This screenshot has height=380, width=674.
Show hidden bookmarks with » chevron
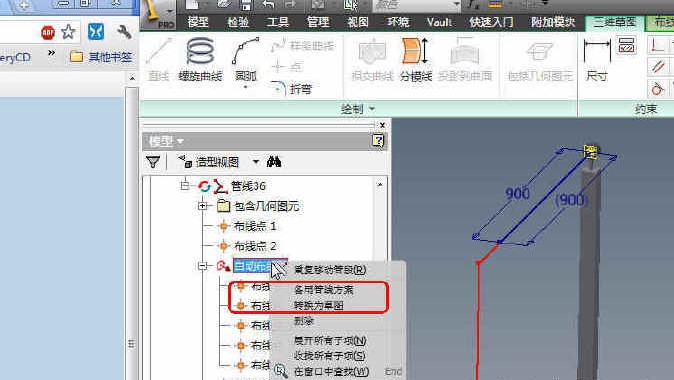tap(51, 53)
